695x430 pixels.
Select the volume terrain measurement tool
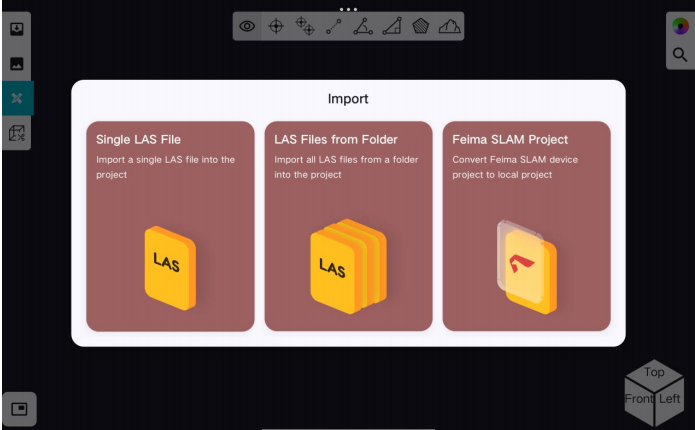[x=450, y=27]
